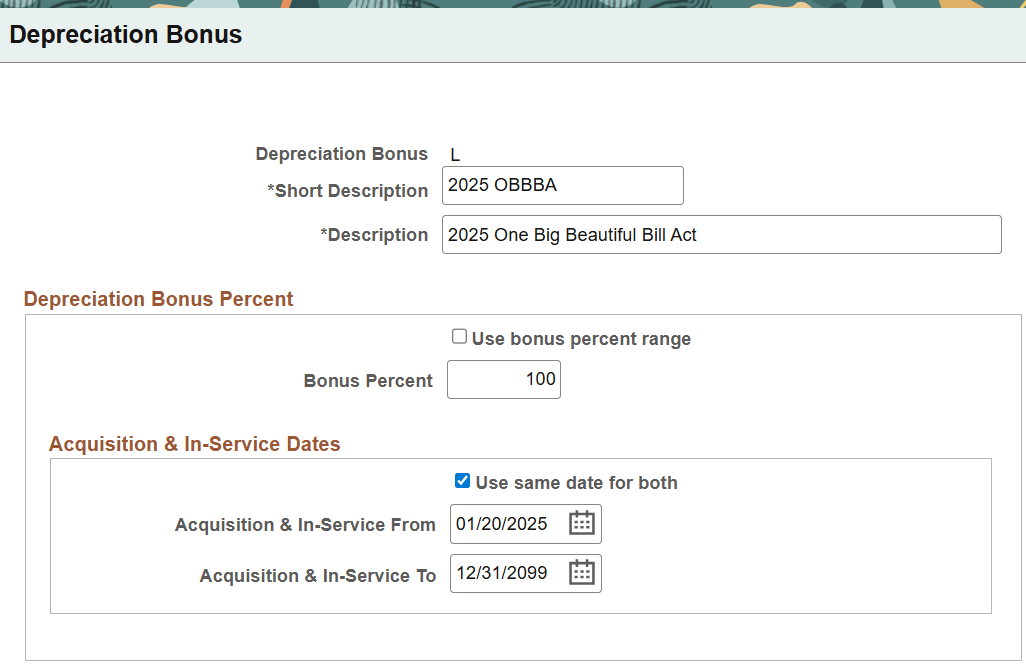Click the Acquisition & In-Service To label
Image resolution: width=1026 pixels, height=669 pixels.
click(x=318, y=576)
